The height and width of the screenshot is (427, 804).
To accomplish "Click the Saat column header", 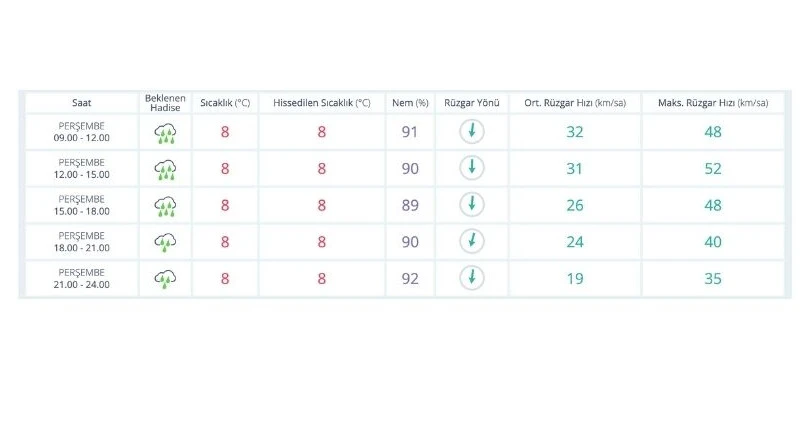I will pos(82,103).
